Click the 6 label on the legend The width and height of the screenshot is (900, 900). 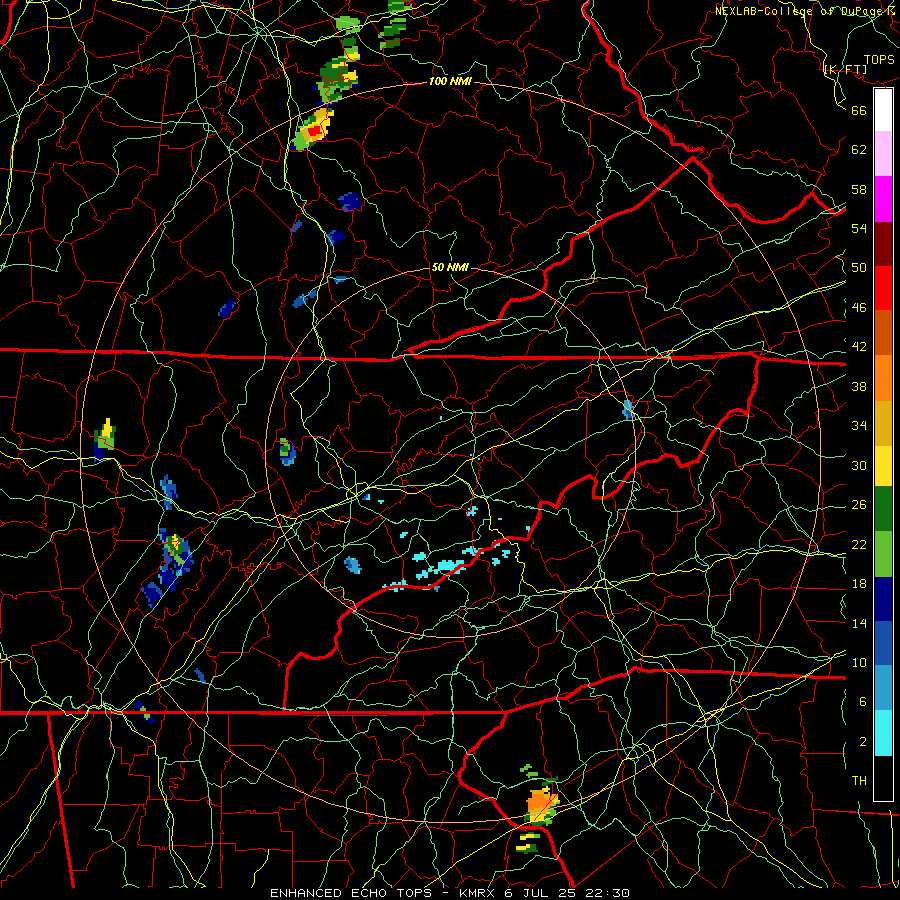[863, 701]
